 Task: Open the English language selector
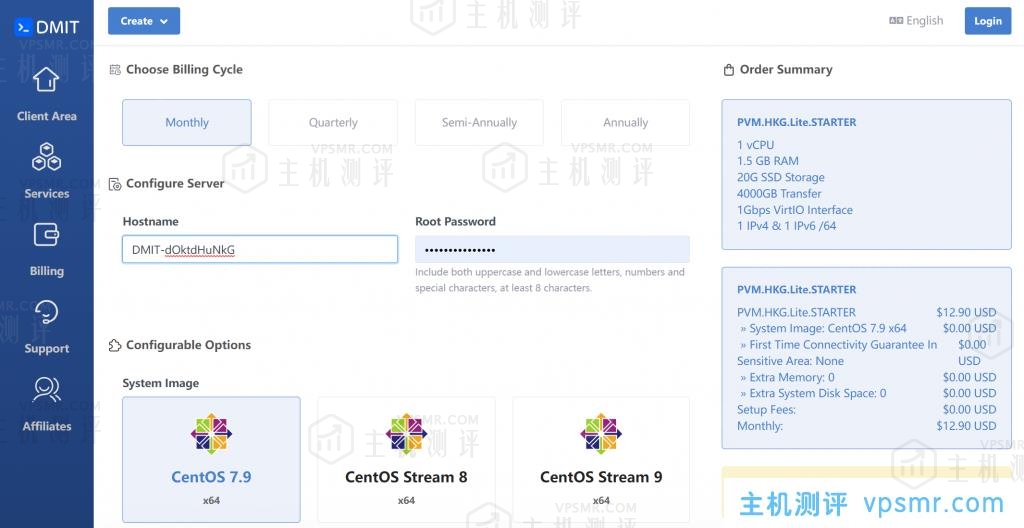[916, 21]
